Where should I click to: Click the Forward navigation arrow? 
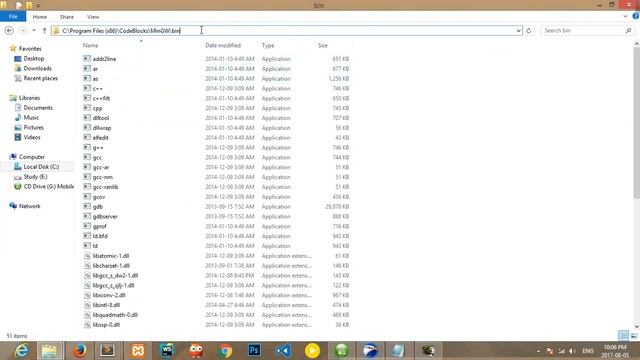23,31
